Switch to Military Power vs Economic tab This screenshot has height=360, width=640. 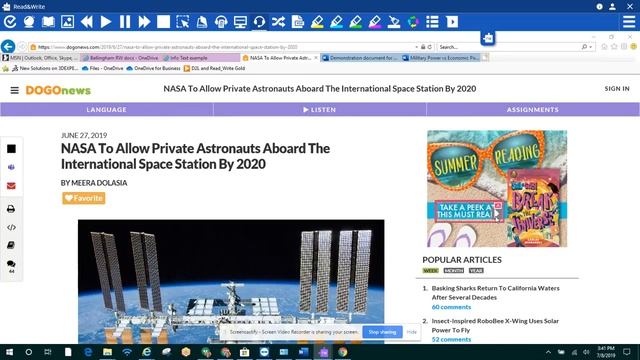[442, 58]
